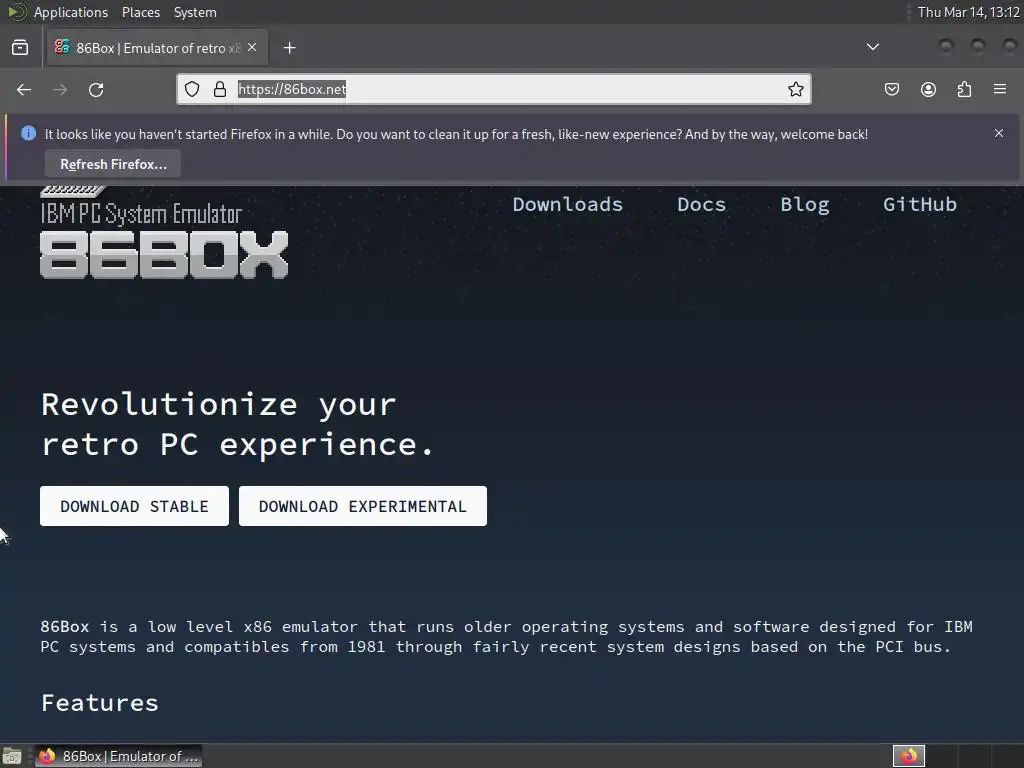The width and height of the screenshot is (1024, 768).
Task: Click the site security padlock icon
Action: click(220, 89)
